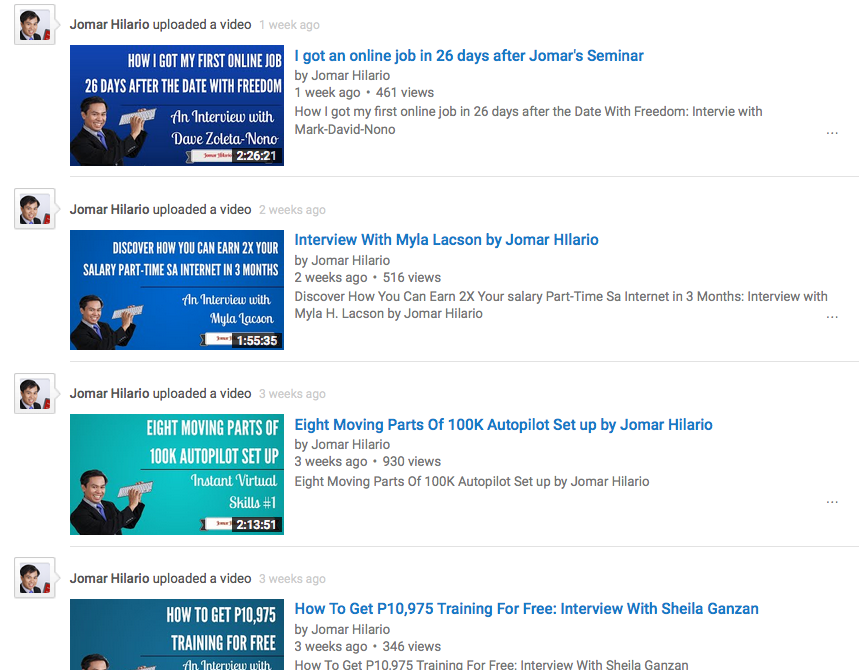Click description mentioning 'Myla H. Lacson'

(x=561, y=305)
